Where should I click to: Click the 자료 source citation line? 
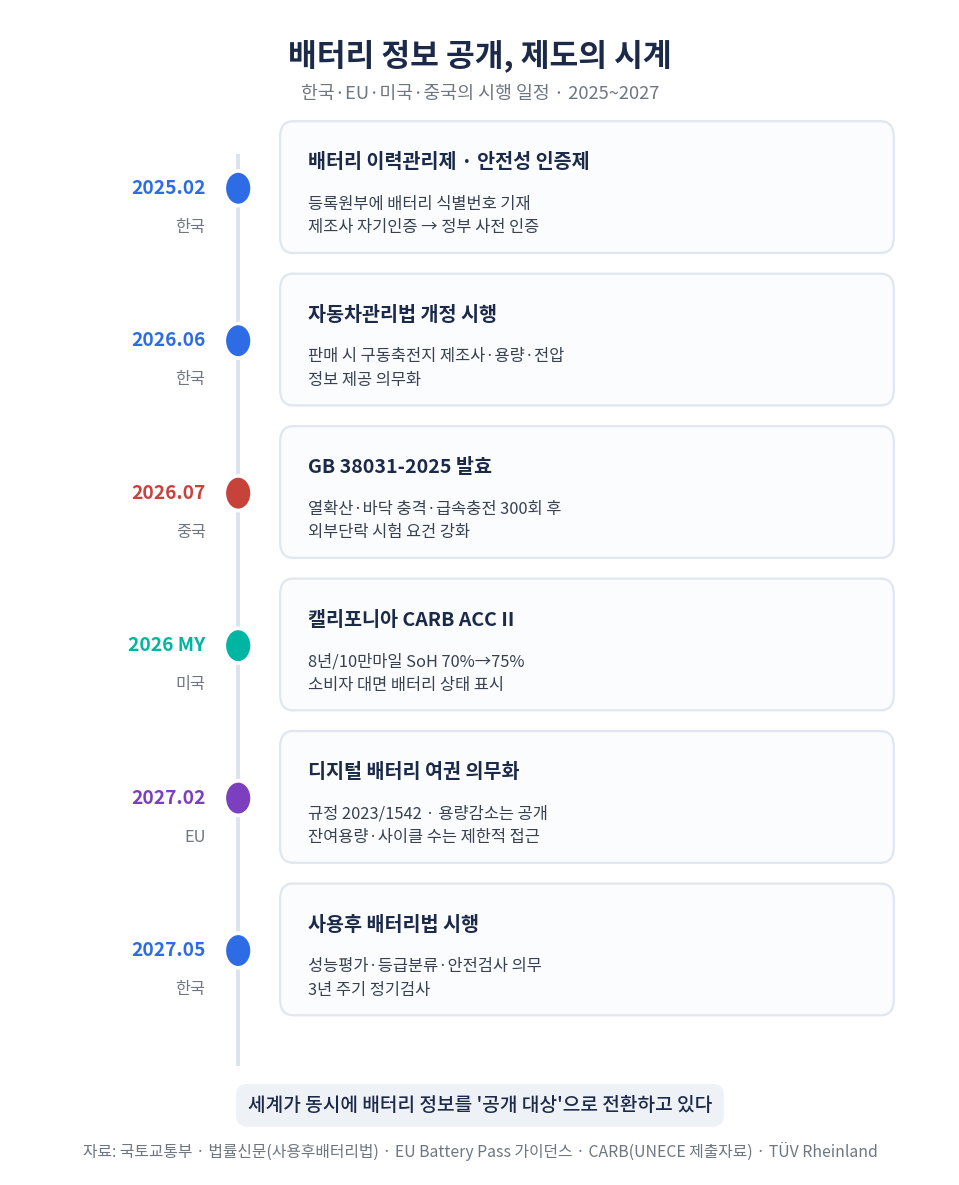pyautogui.click(x=480, y=1151)
